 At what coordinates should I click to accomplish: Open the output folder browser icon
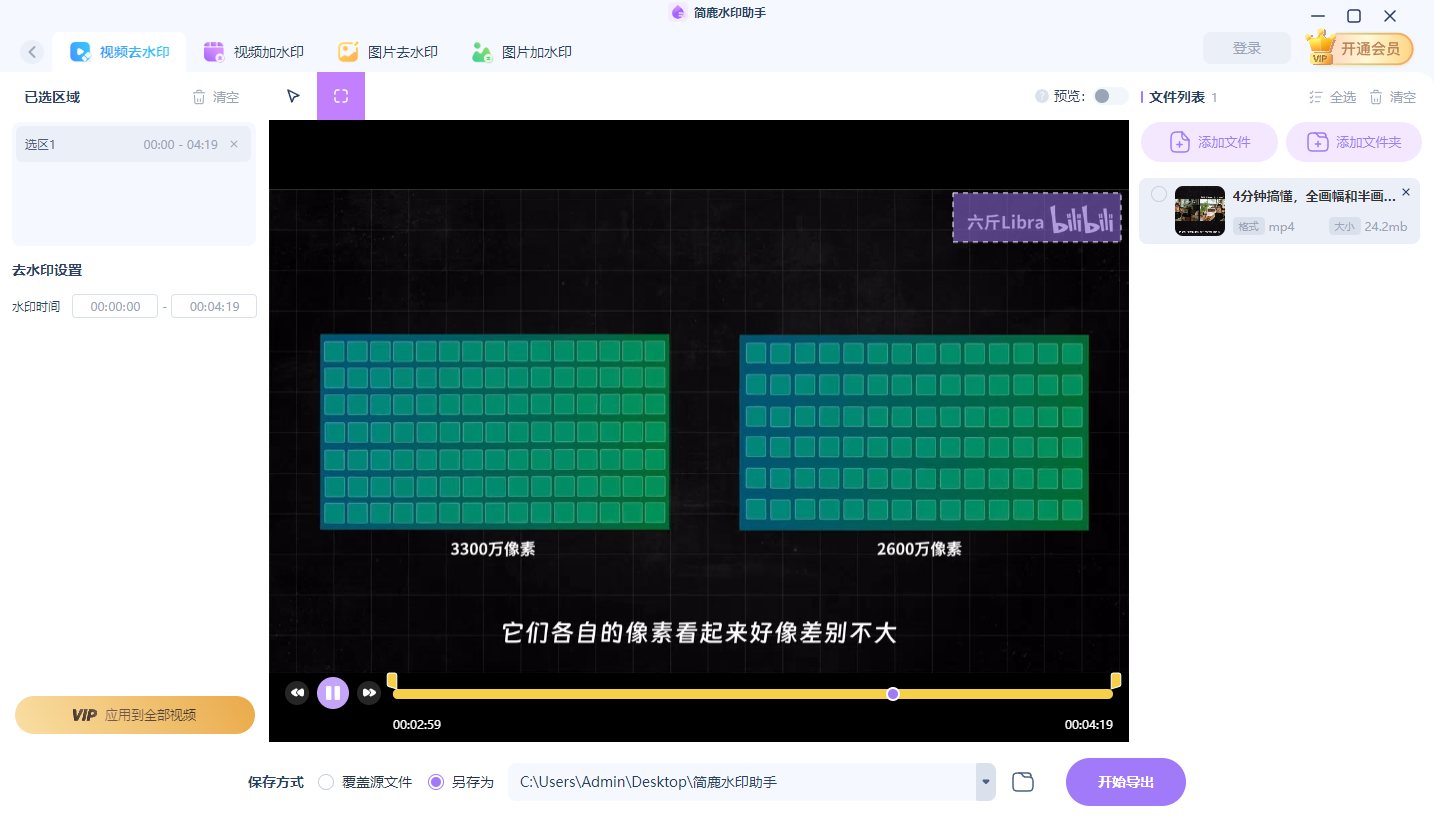(1023, 782)
